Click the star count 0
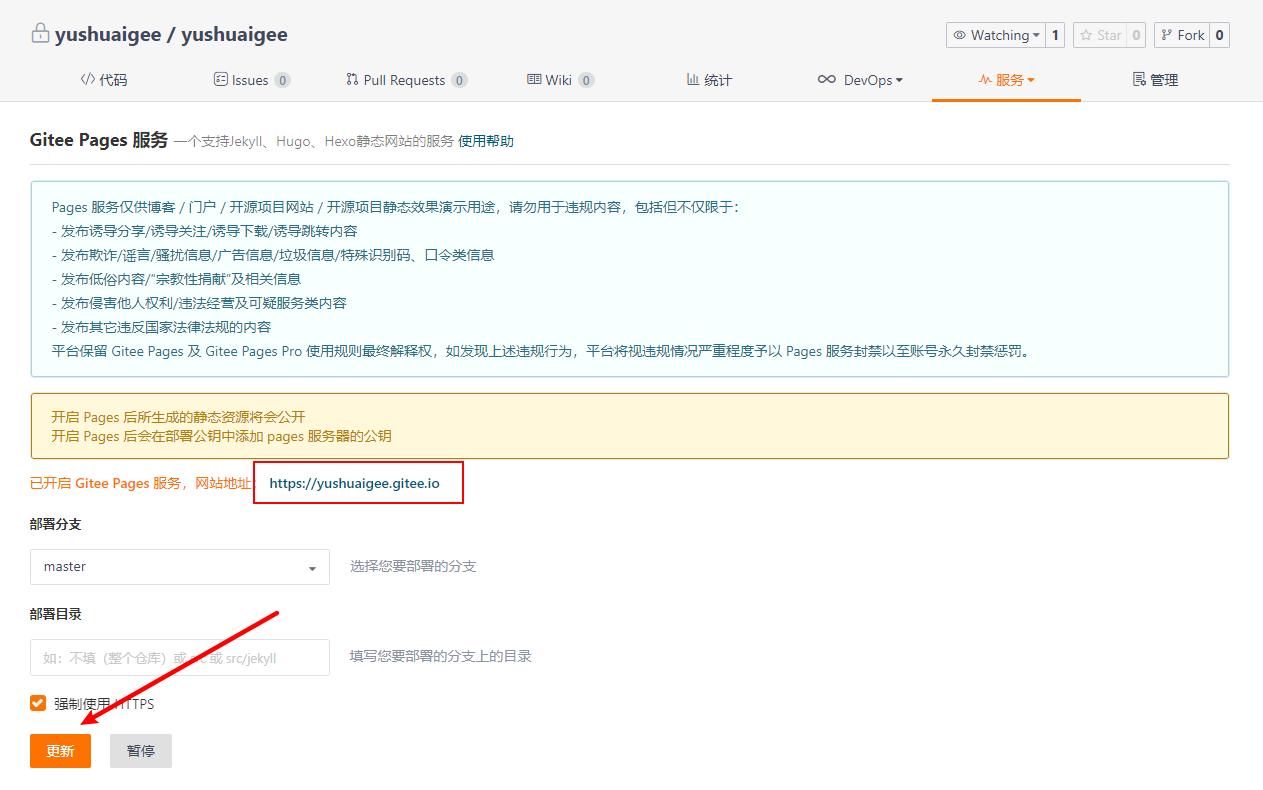The image size is (1263, 790). tap(1136, 35)
